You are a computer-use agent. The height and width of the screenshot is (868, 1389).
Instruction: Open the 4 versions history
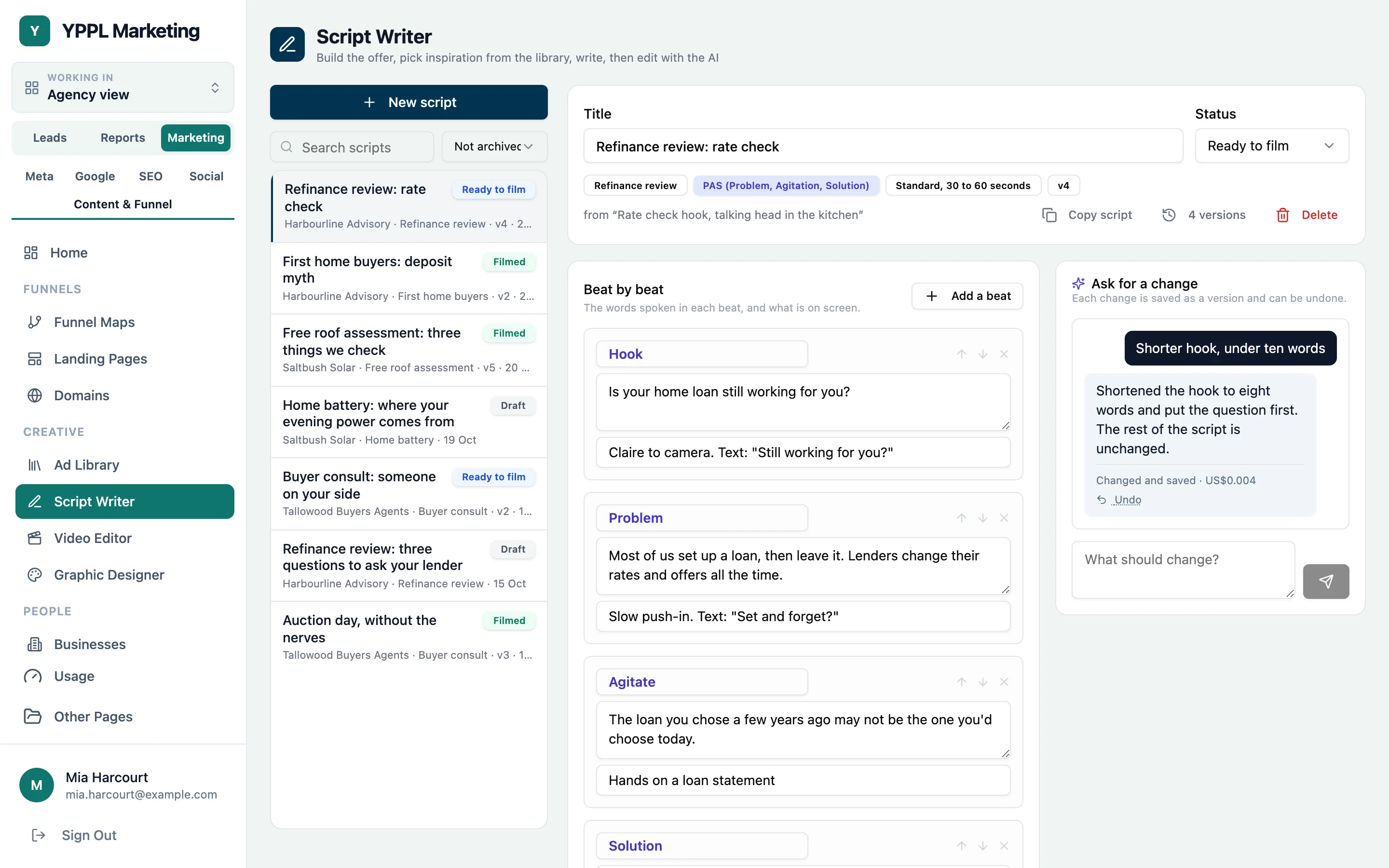1204,215
